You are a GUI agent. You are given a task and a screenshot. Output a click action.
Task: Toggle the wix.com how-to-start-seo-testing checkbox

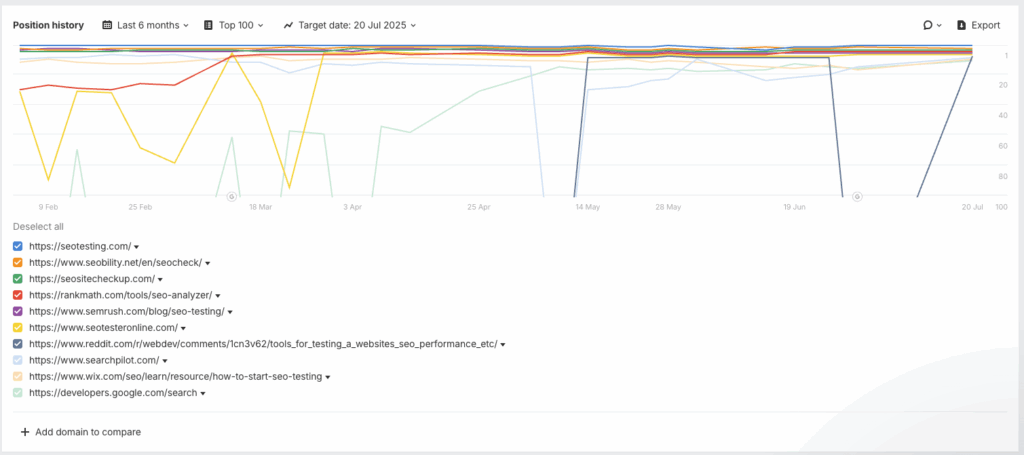coord(18,377)
